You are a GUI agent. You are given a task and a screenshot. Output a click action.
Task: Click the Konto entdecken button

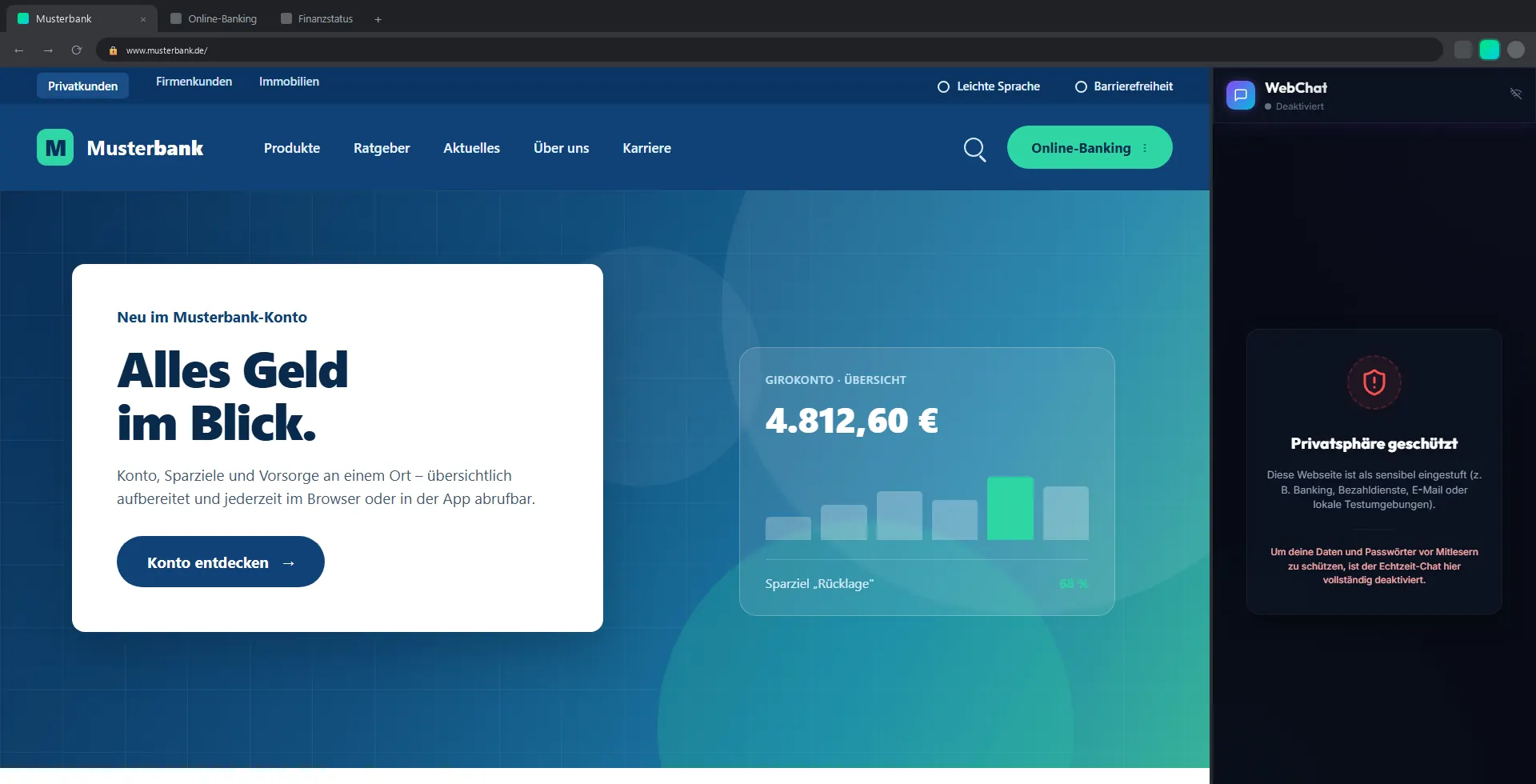pyautogui.click(x=221, y=562)
